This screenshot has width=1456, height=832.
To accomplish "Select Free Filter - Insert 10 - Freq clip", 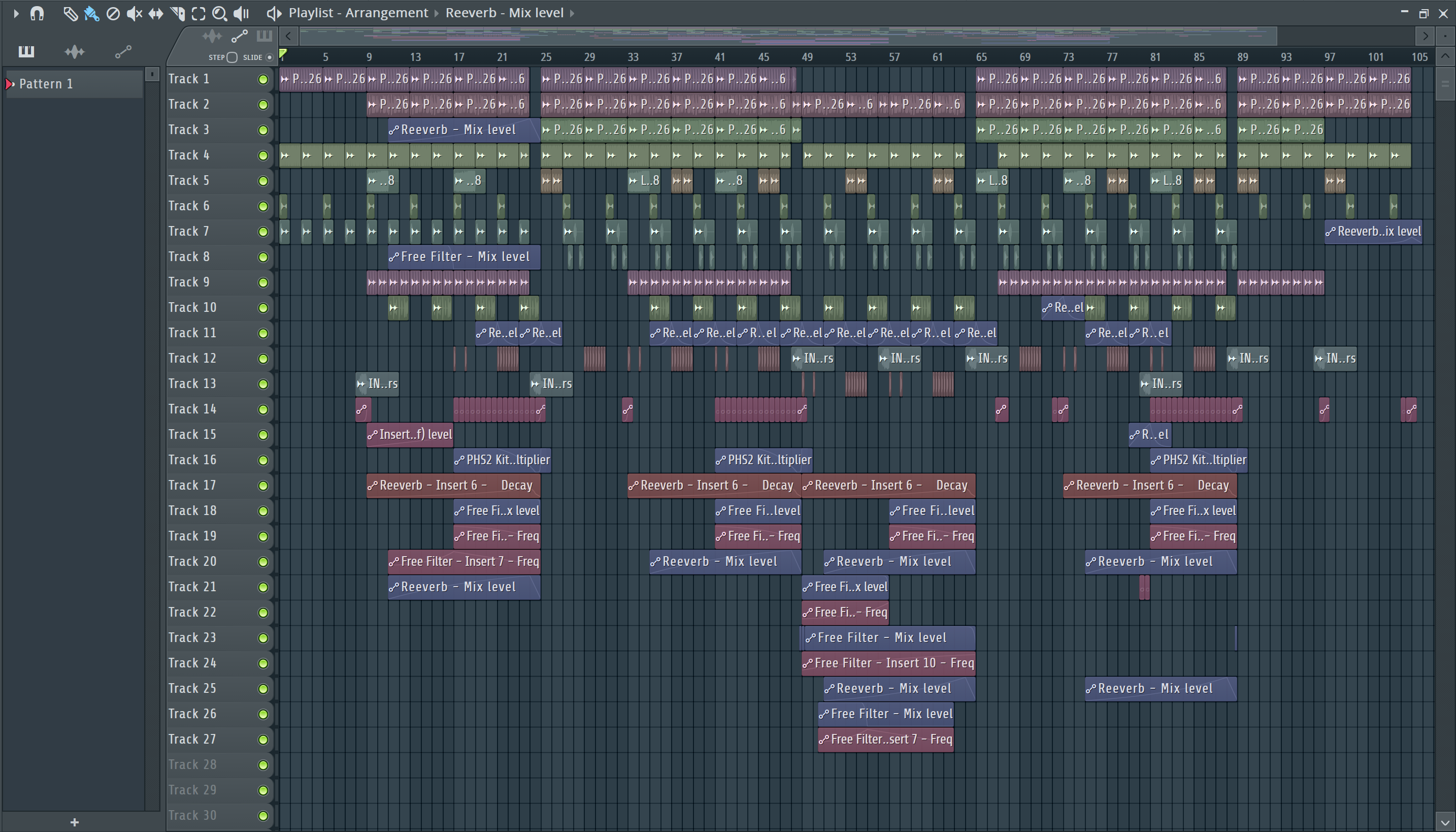I will pyautogui.click(x=888, y=663).
